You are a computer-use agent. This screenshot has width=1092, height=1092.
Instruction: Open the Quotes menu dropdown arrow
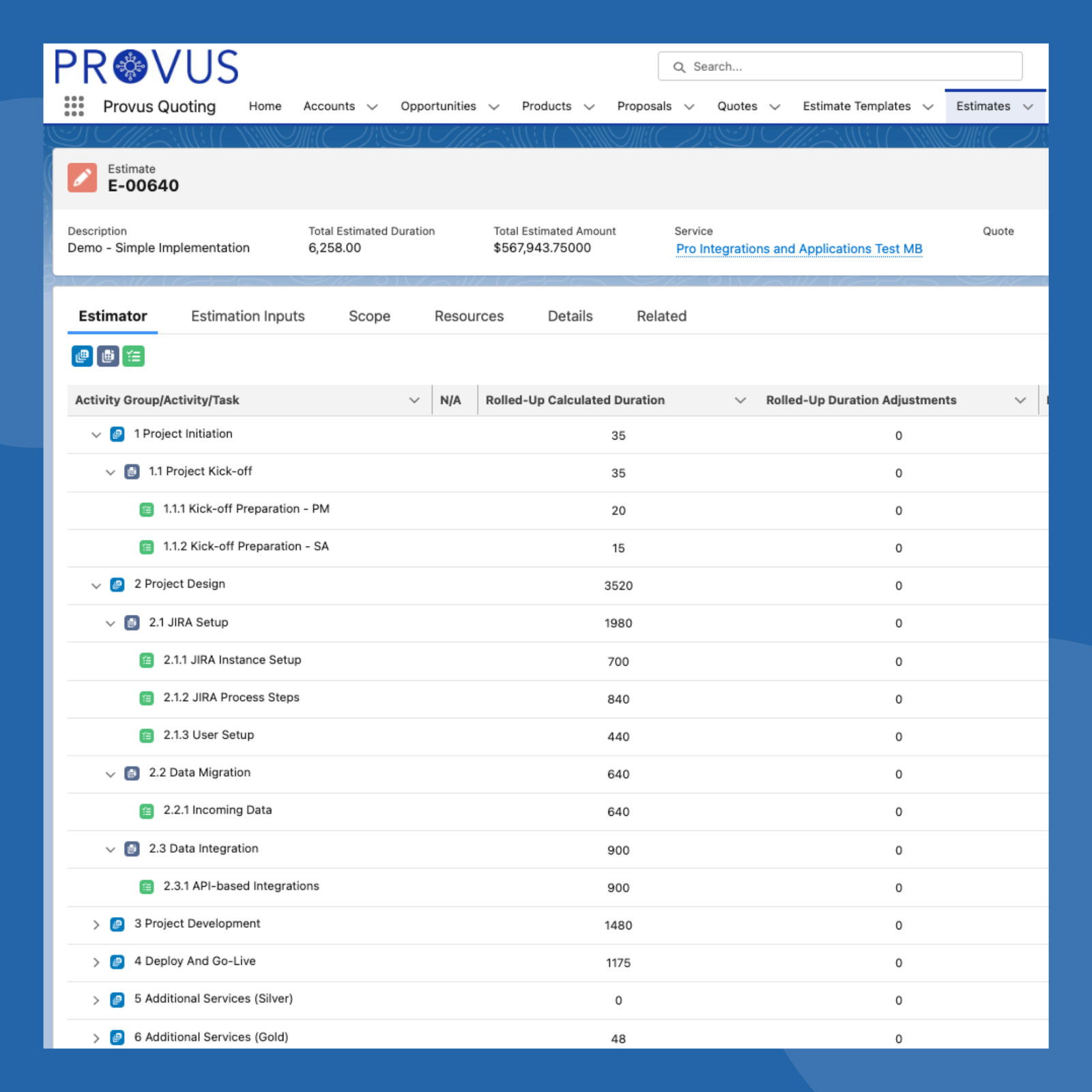pos(775,107)
